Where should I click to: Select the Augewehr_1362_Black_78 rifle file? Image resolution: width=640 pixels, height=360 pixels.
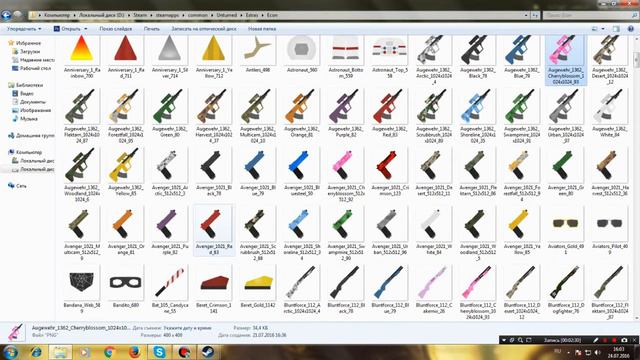pyautogui.click(x=478, y=56)
